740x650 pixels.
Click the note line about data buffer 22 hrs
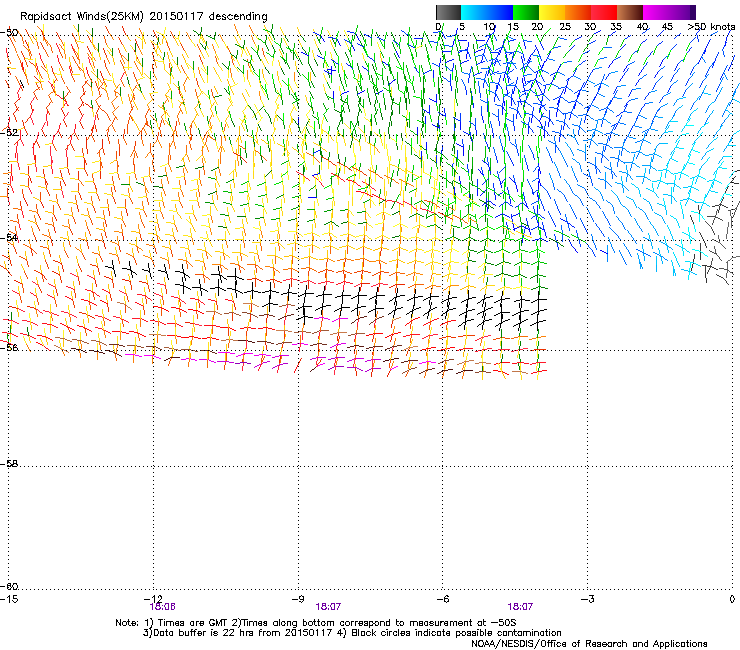pos(352,633)
